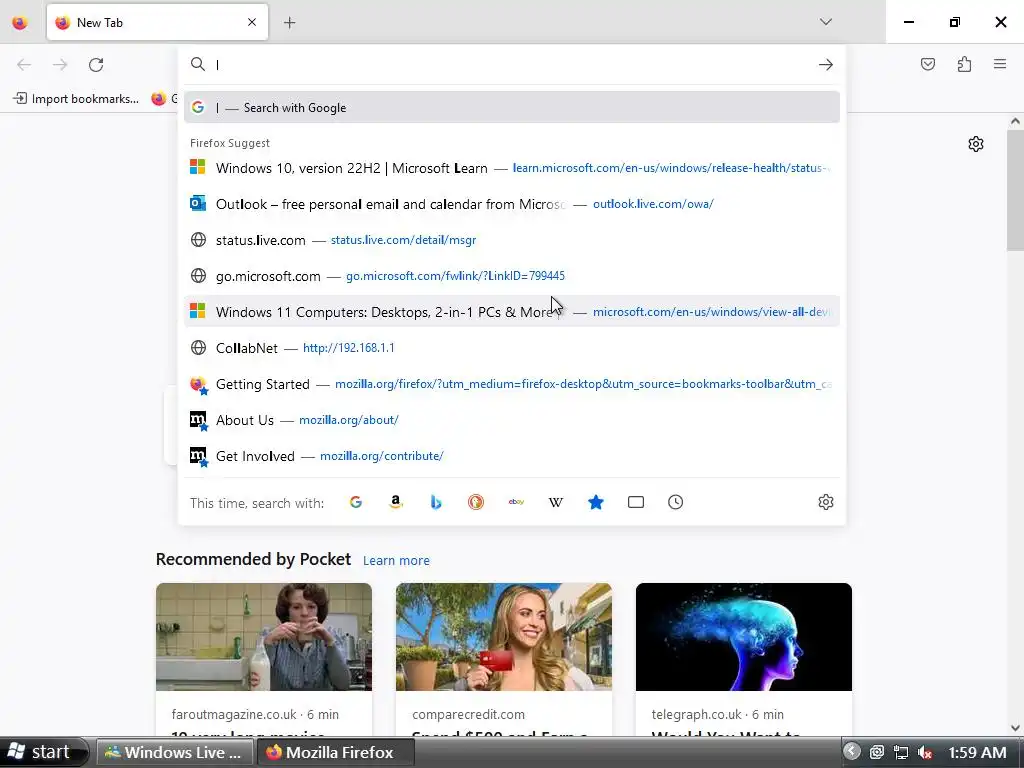The width and height of the screenshot is (1024, 768).
Task: Open Windows 10, version 22H2 suggestion
Action: (511, 168)
